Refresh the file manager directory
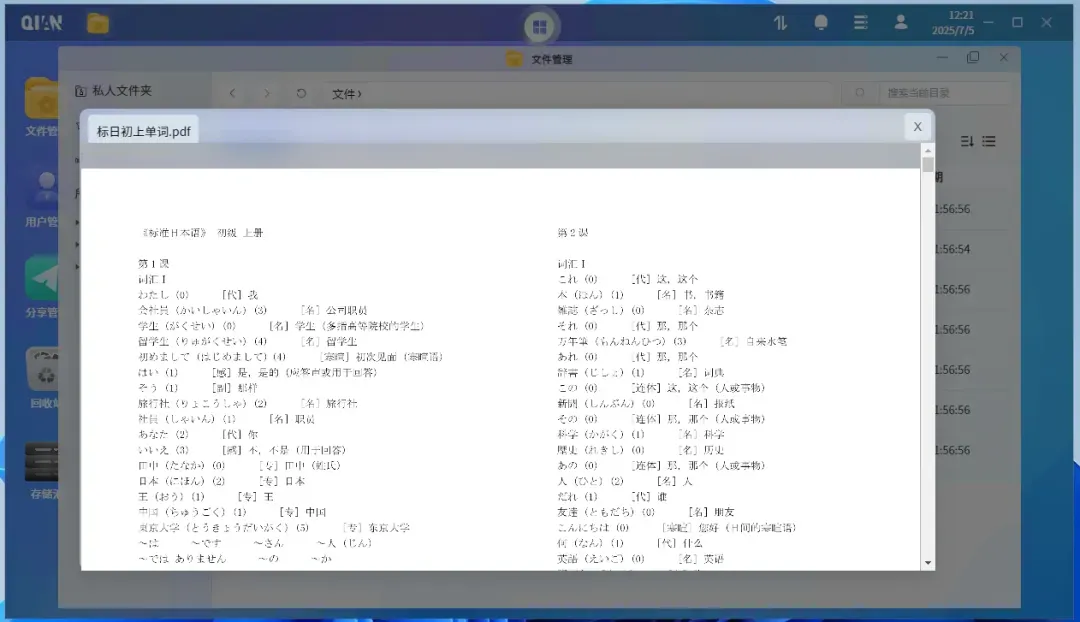 301,93
